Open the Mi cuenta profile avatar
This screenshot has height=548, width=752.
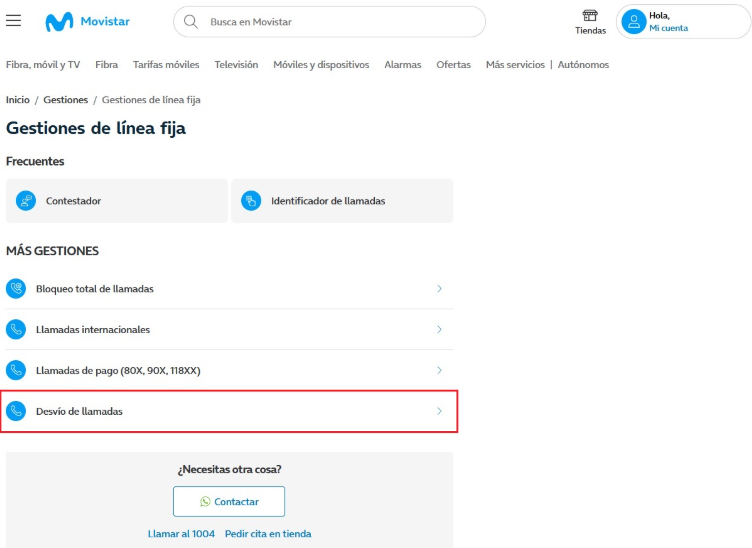[x=633, y=22]
